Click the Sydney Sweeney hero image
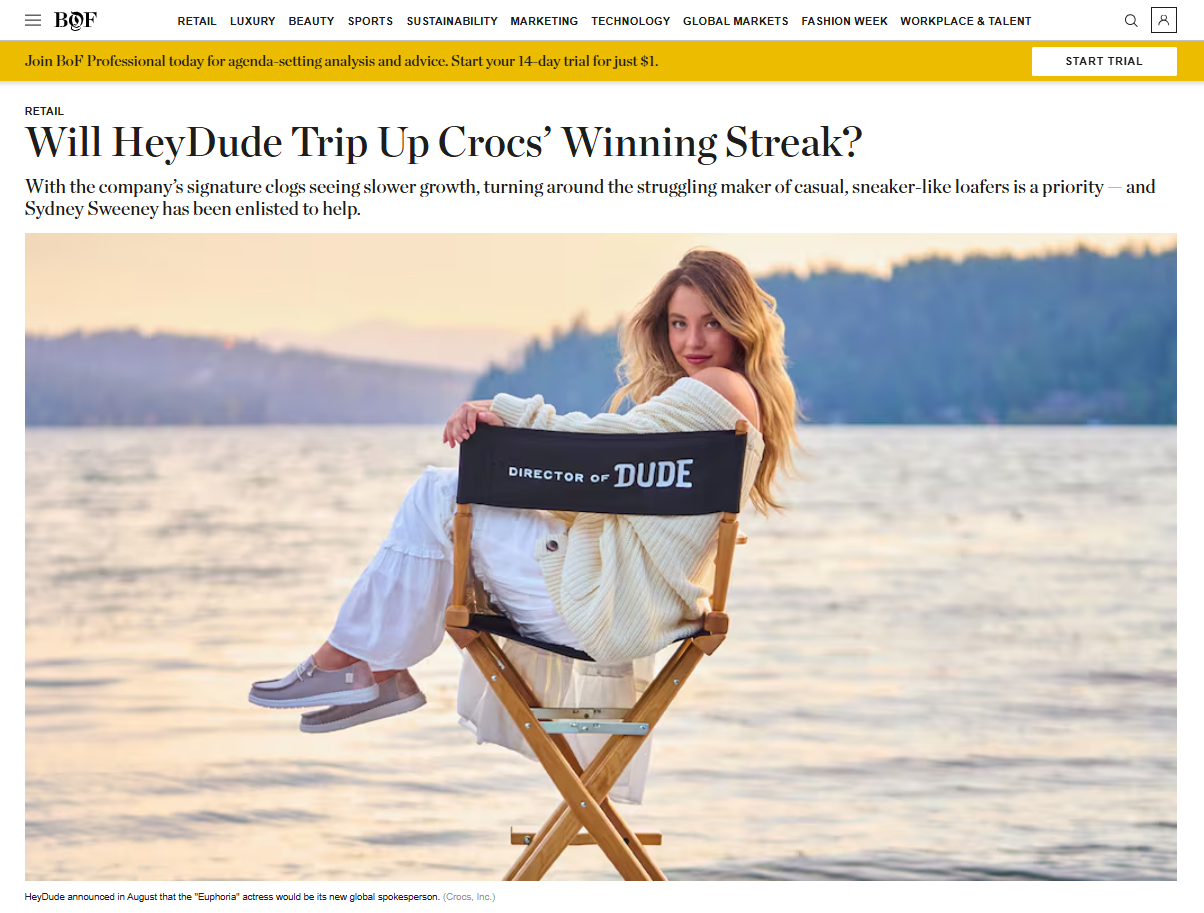Viewport: 1204px width, 913px height. coord(601,557)
